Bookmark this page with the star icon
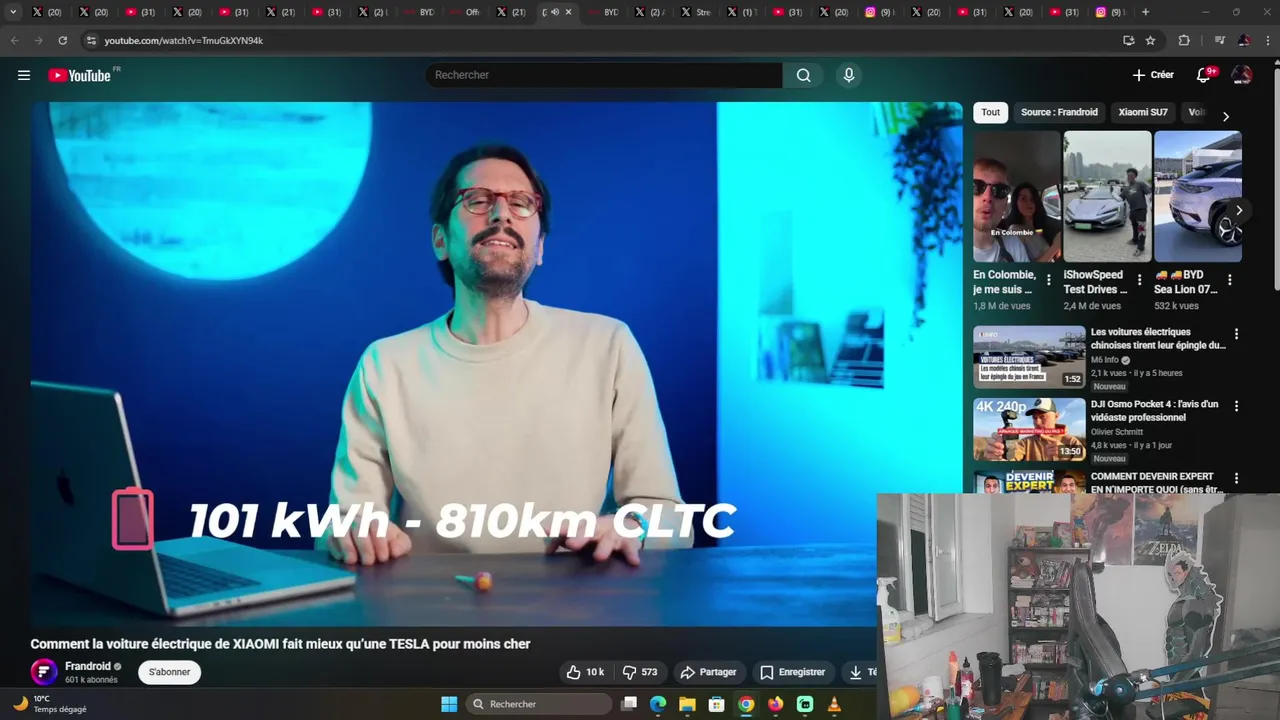The width and height of the screenshot is (1280, 720). tap(1150, 40)
